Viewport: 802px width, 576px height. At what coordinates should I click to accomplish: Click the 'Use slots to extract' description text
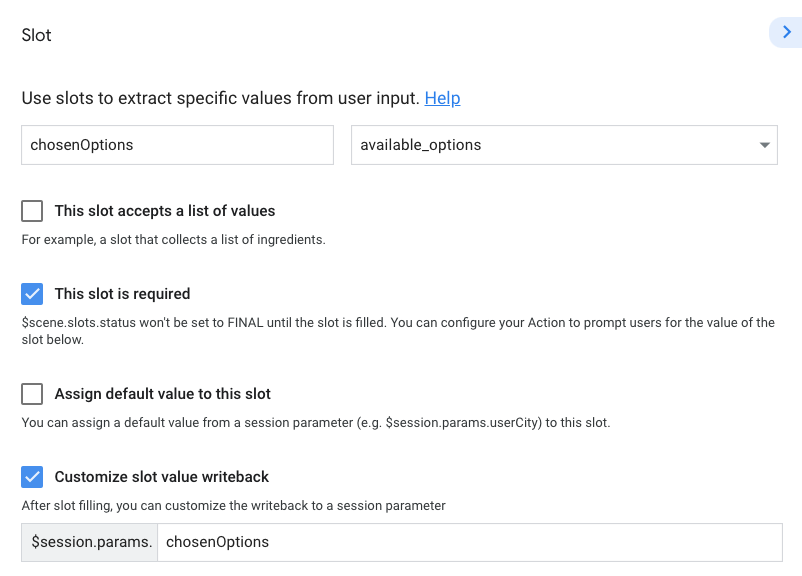[x=220, y=98]
